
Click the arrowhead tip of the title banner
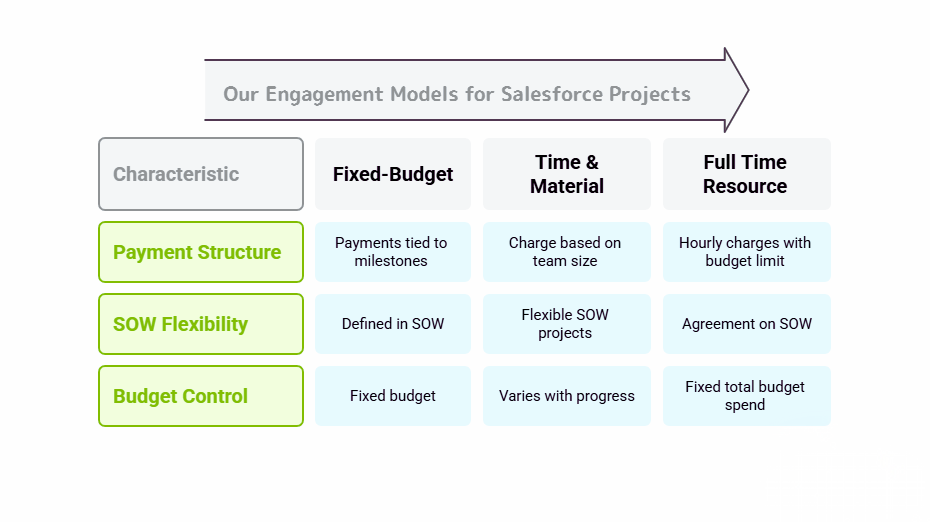[743, 90]
